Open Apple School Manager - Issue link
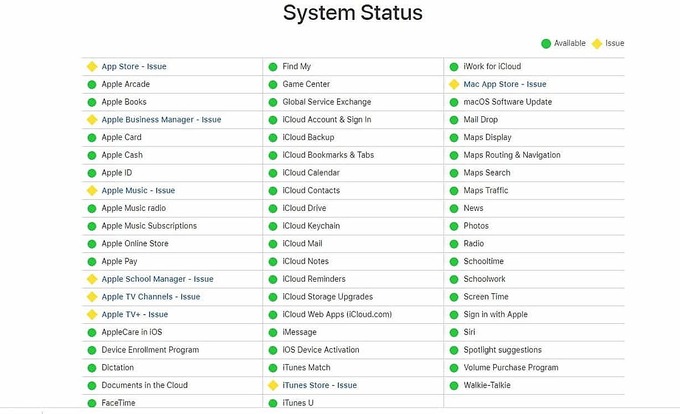The height and width of the screenshot is (414, 680). (x=157, y=280)
